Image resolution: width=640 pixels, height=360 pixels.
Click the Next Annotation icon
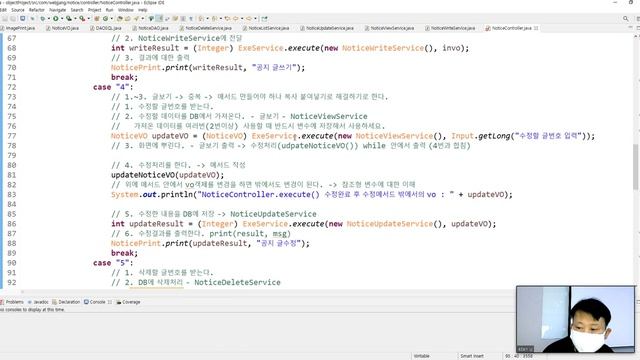click(x=200, y=18)
